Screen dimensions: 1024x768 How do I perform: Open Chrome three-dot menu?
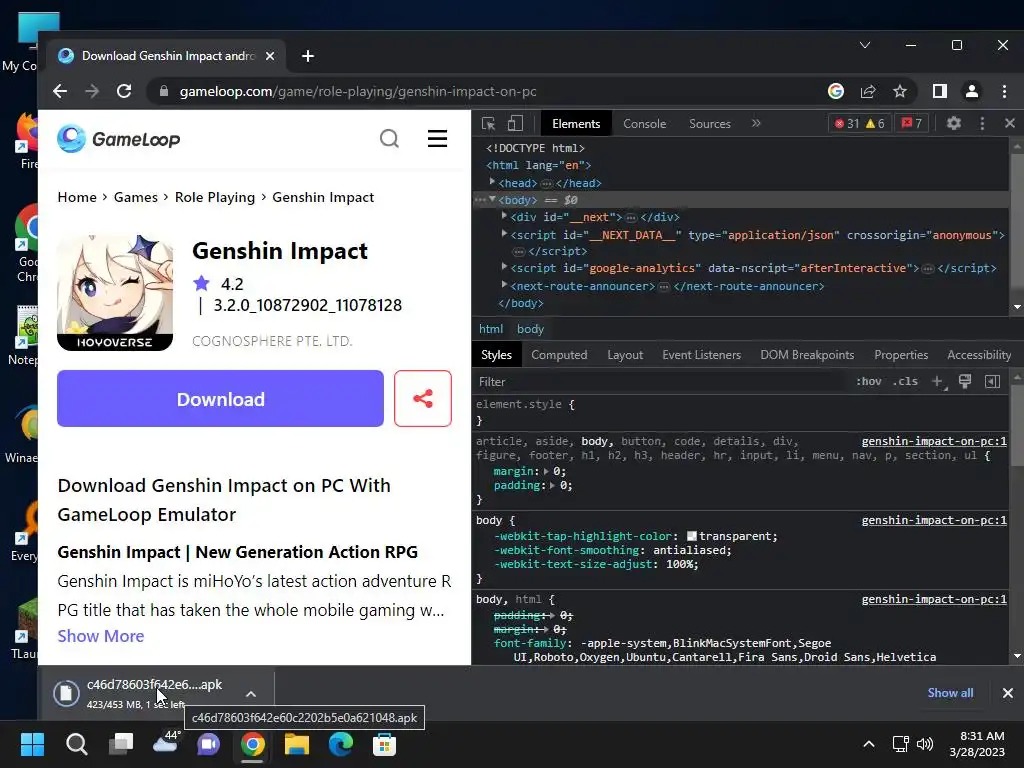click(x=1004, y=91)
